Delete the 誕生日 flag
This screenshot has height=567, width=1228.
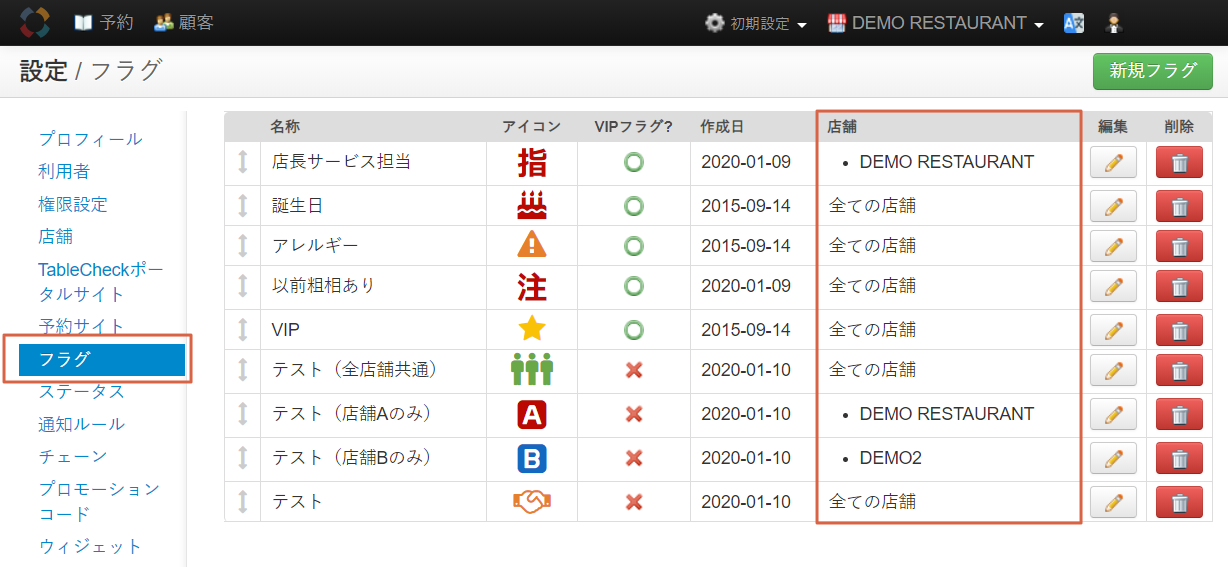[1179, 206]
